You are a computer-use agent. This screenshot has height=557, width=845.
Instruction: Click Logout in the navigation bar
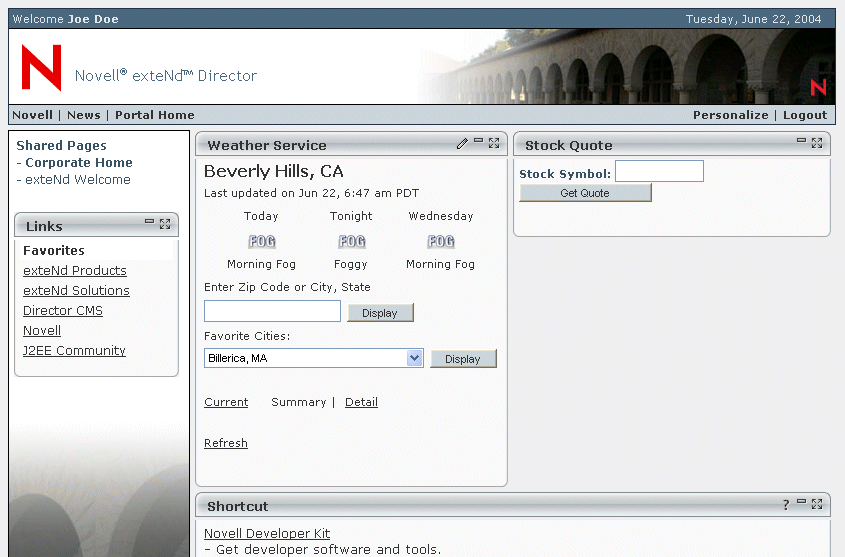(805, 115)
